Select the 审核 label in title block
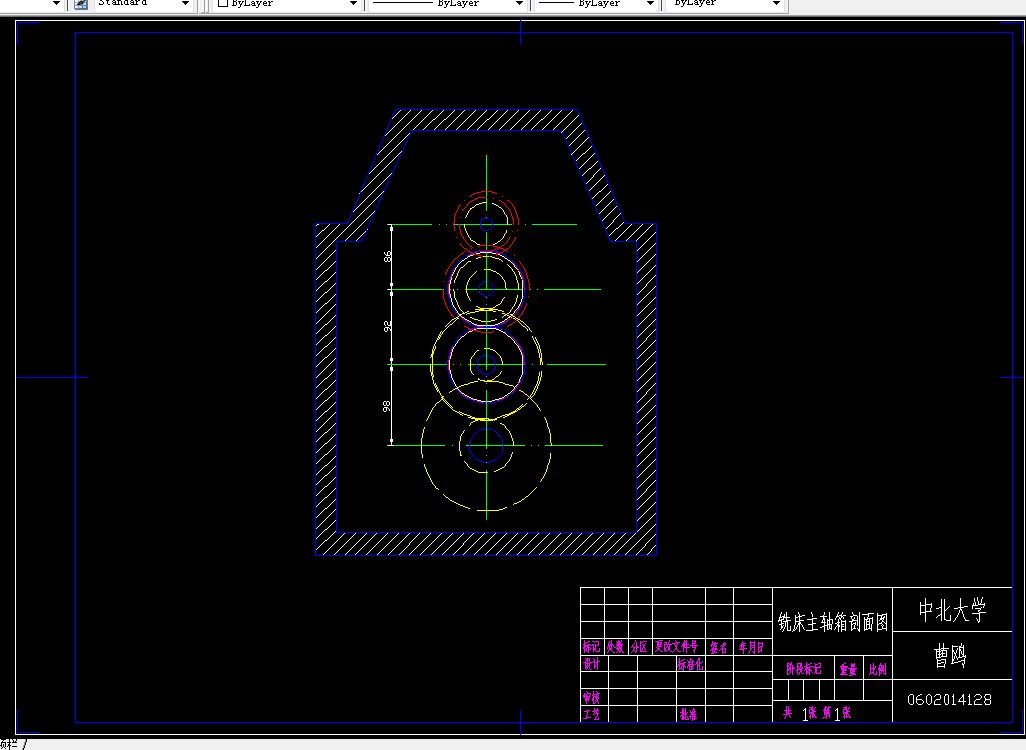1026x750 pixels. 592,697
